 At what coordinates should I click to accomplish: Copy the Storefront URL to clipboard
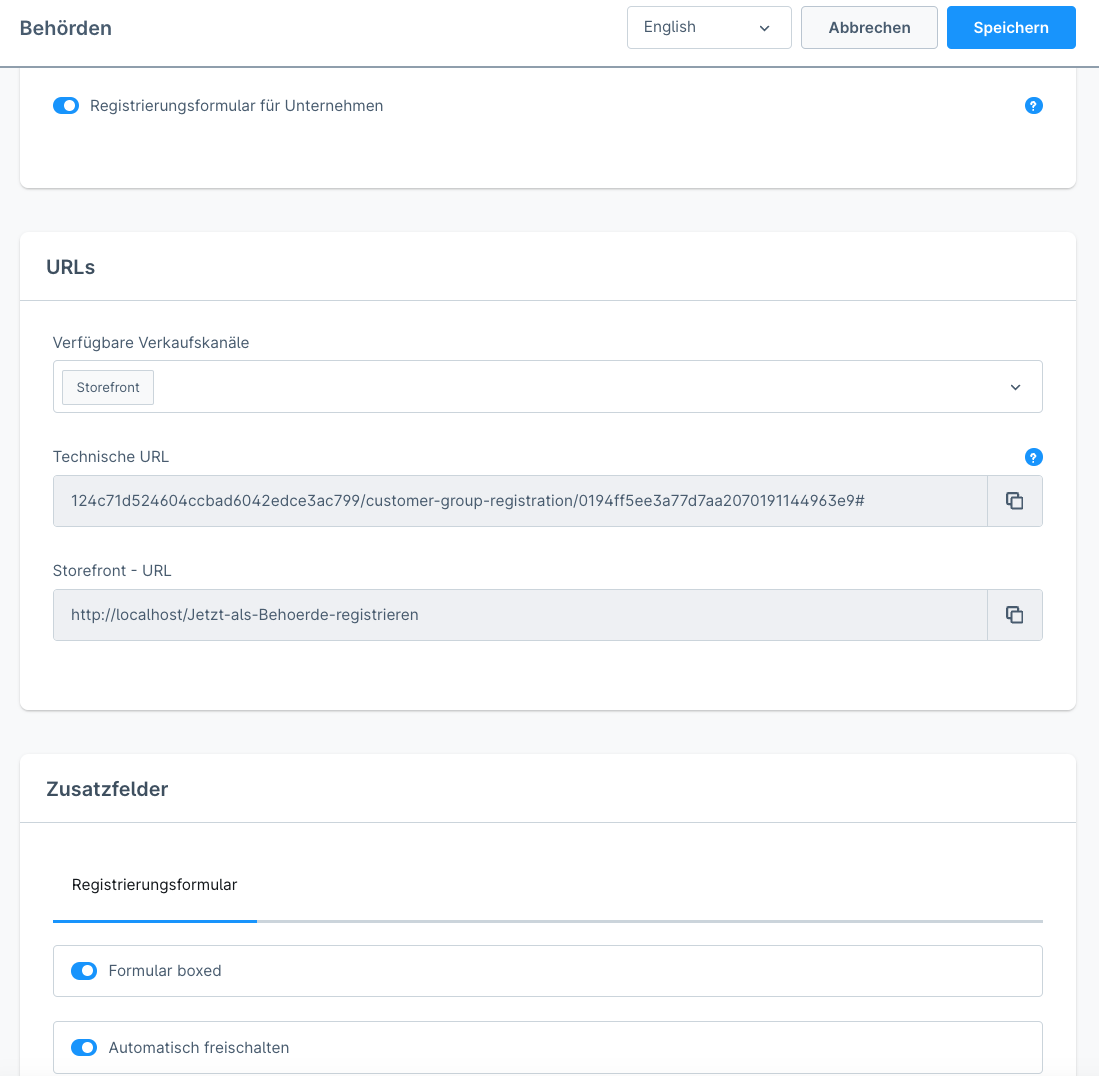coord(1014,615)
